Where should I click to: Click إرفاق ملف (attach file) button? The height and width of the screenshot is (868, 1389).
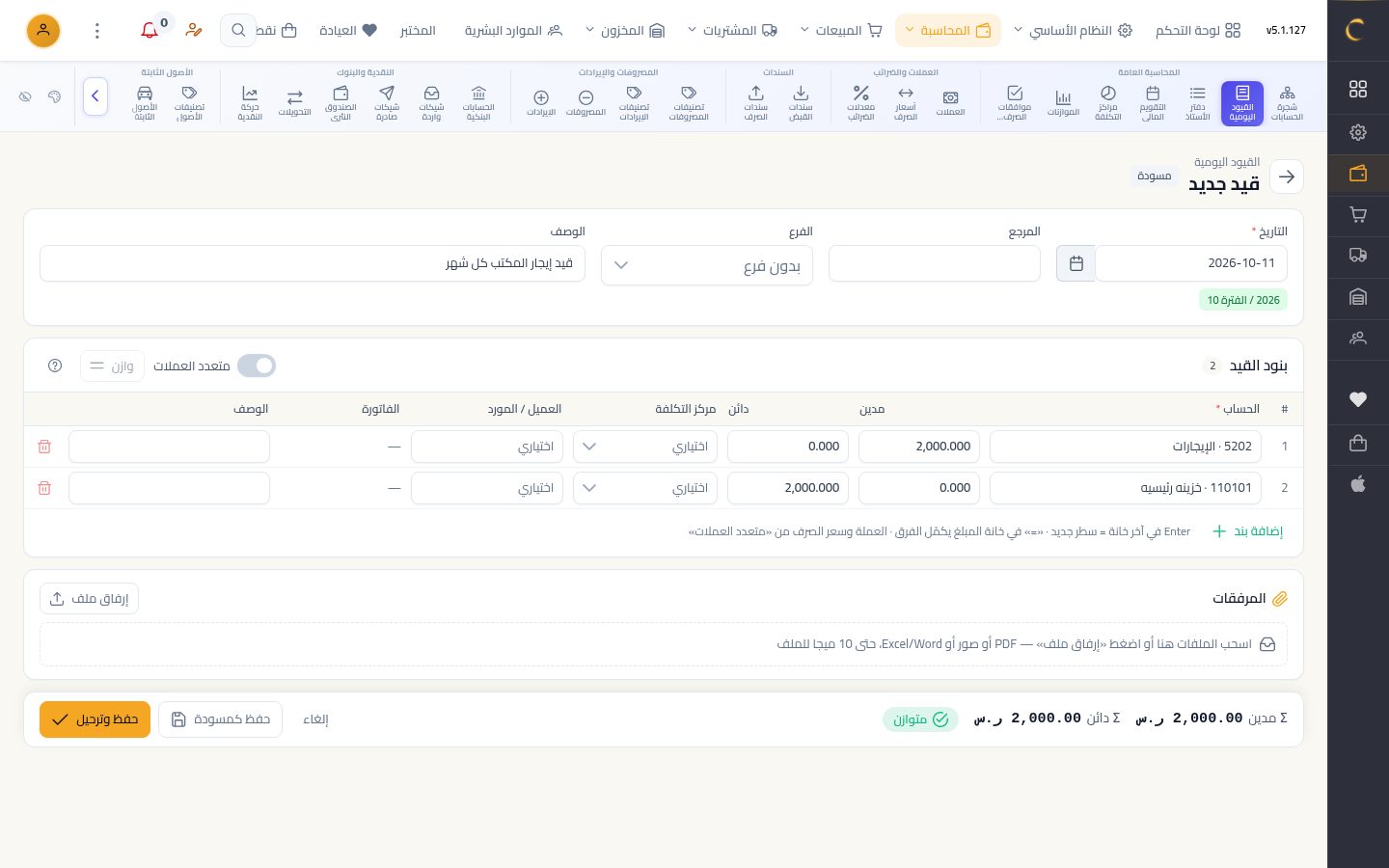coord(90,599)
